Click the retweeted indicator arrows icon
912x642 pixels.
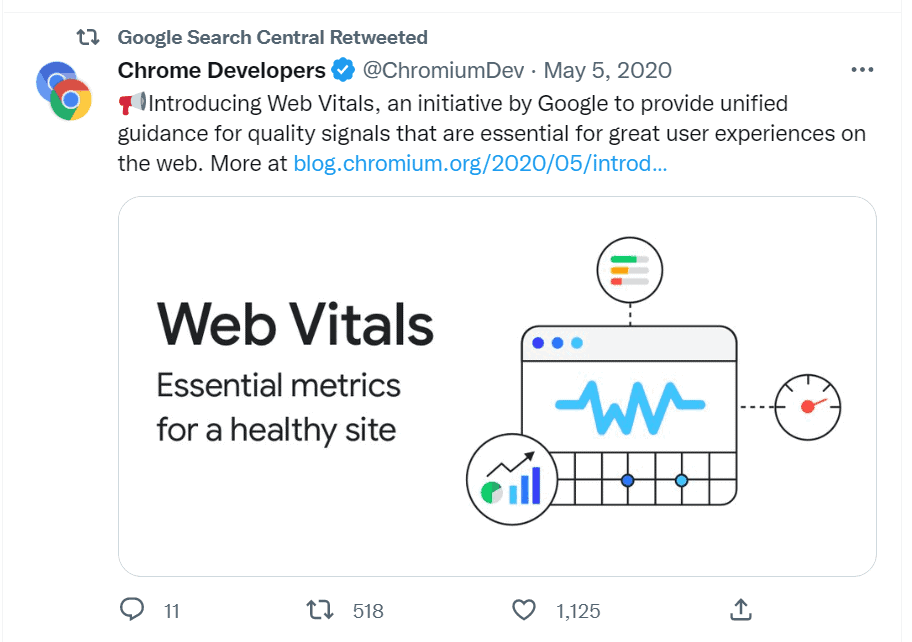[88, 38]
